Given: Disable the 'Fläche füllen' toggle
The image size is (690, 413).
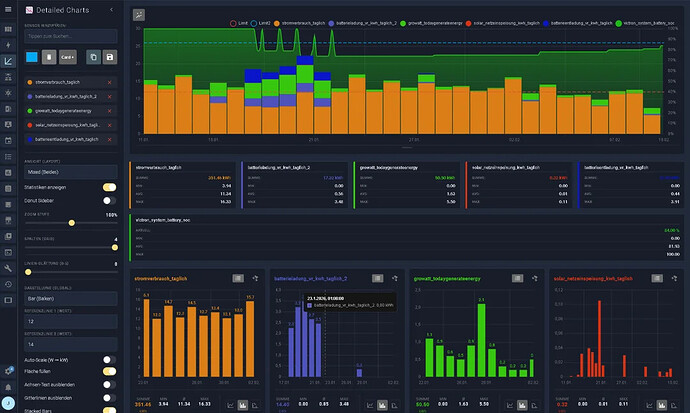Looking at the screenshot, I should click(110, 371).
